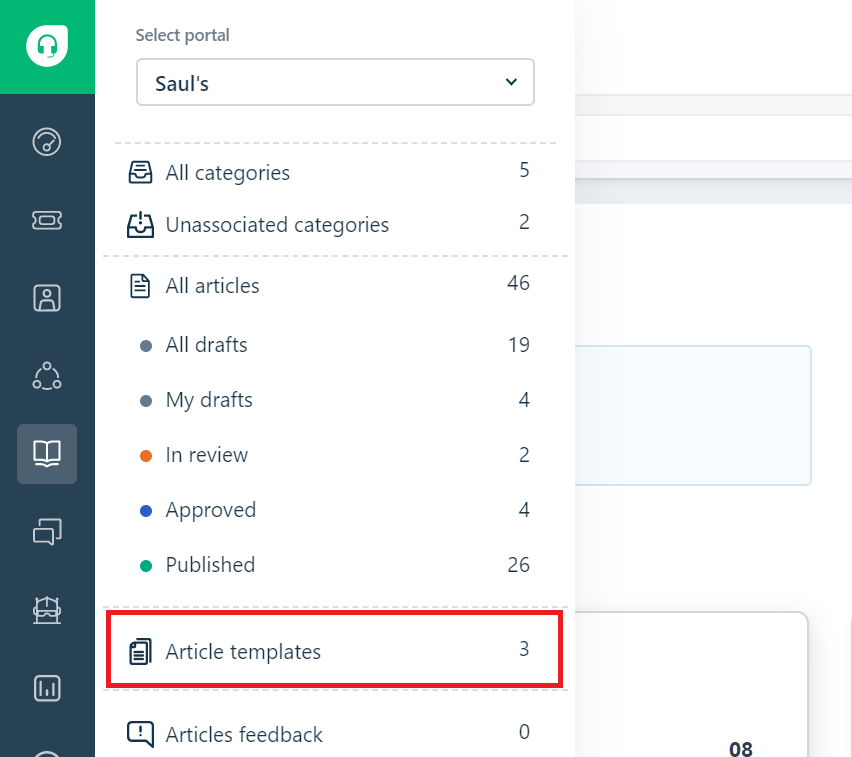This screenshot has height=757, width=852.
Task: Click the blue Approved status dot
Action: tap(146, 511)
